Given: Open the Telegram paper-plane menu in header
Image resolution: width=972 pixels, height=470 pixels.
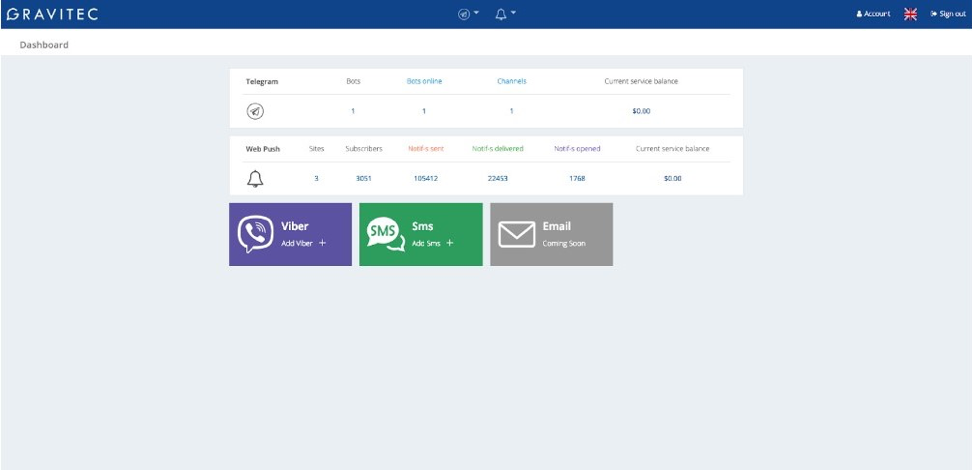Looking at the screenshot, I should click(468, 14).
